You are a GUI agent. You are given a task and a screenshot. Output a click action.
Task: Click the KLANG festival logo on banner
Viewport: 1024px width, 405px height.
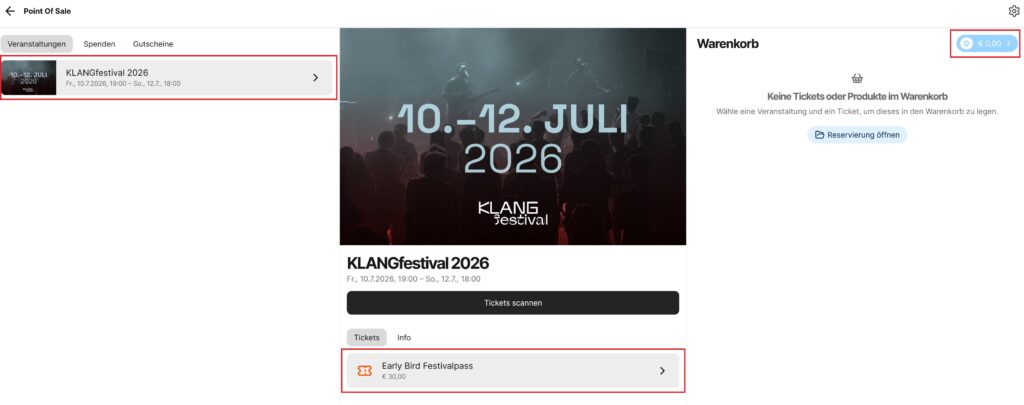pyautogui.click(x=513, y=213)
